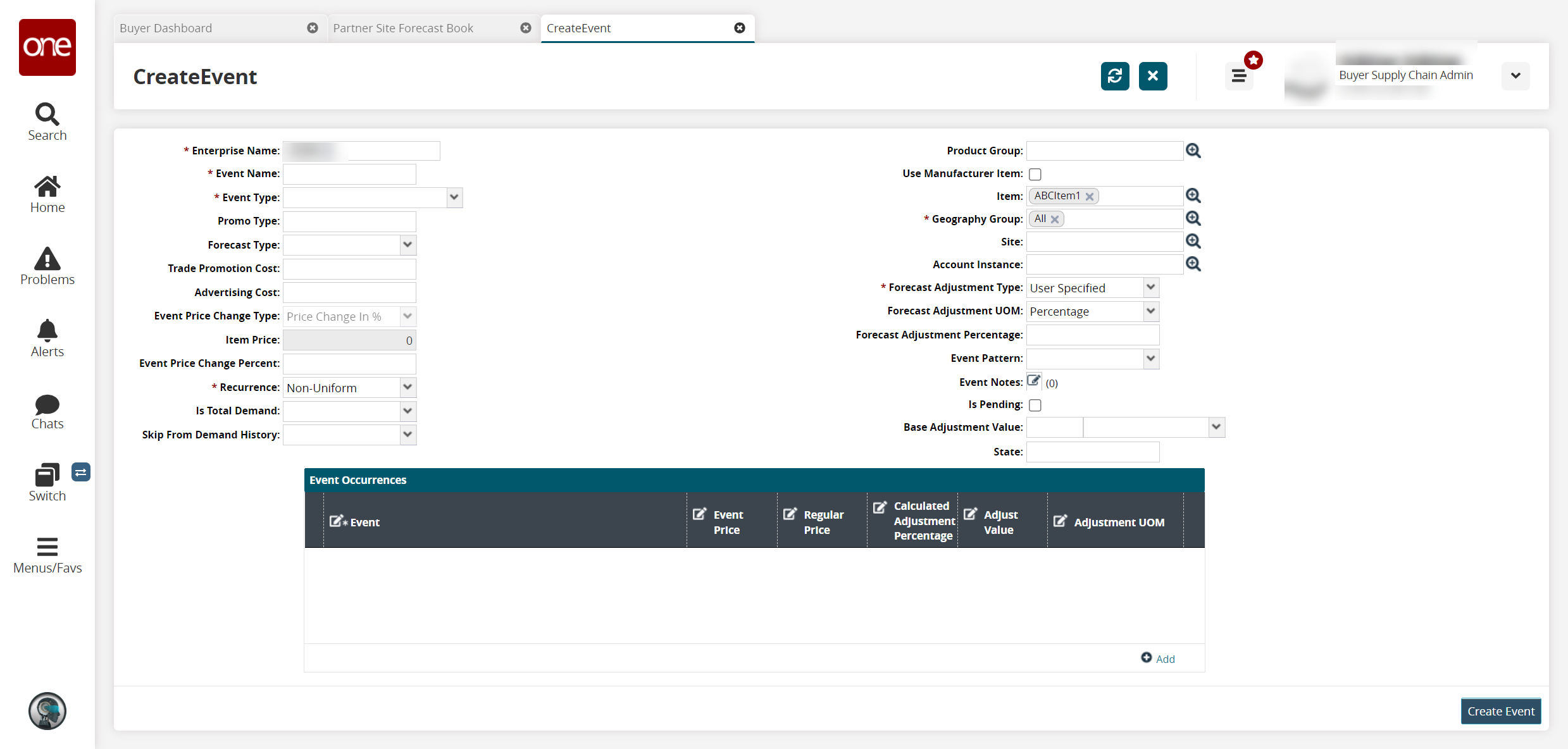This screenshot has height=749, width=1568.
Task: Tick the Is Pending checkbox
Action: tap(1035, 405)
